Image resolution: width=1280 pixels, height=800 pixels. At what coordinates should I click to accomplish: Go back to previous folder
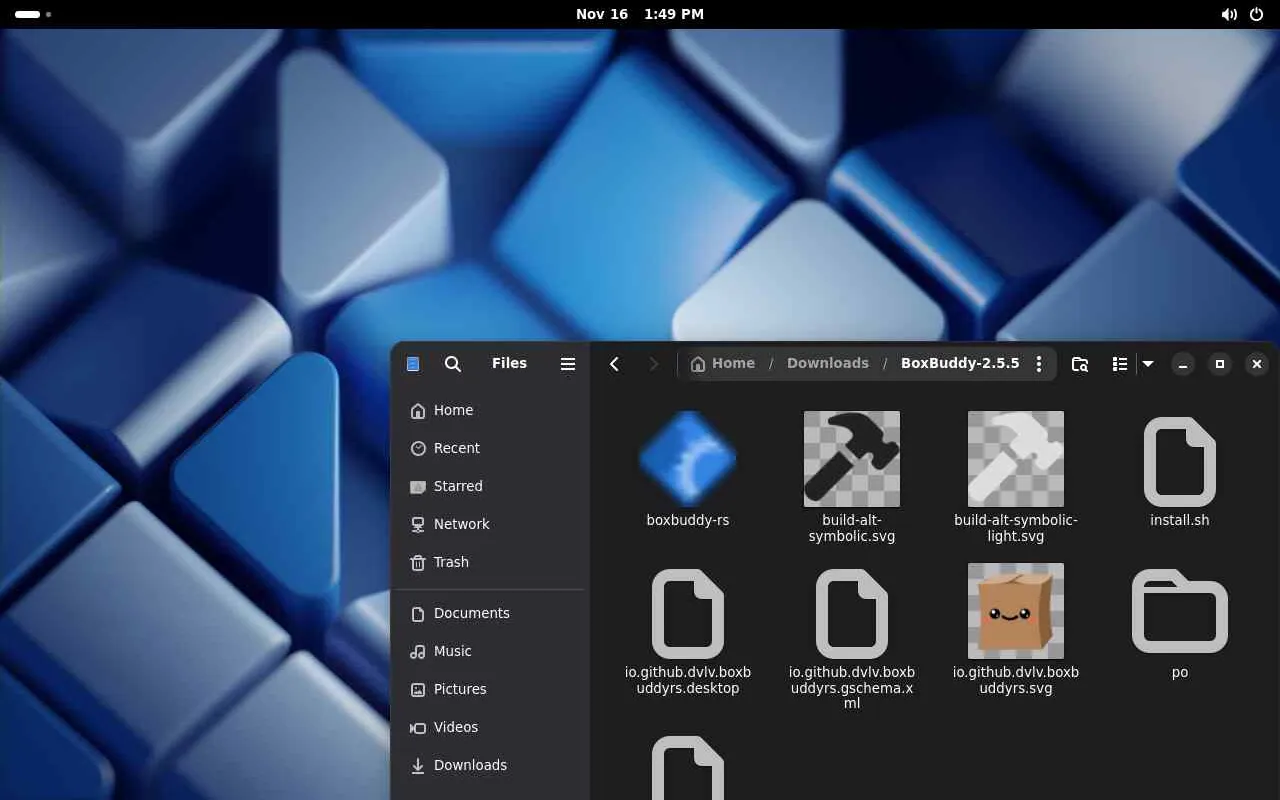click(x=615, y=364)
